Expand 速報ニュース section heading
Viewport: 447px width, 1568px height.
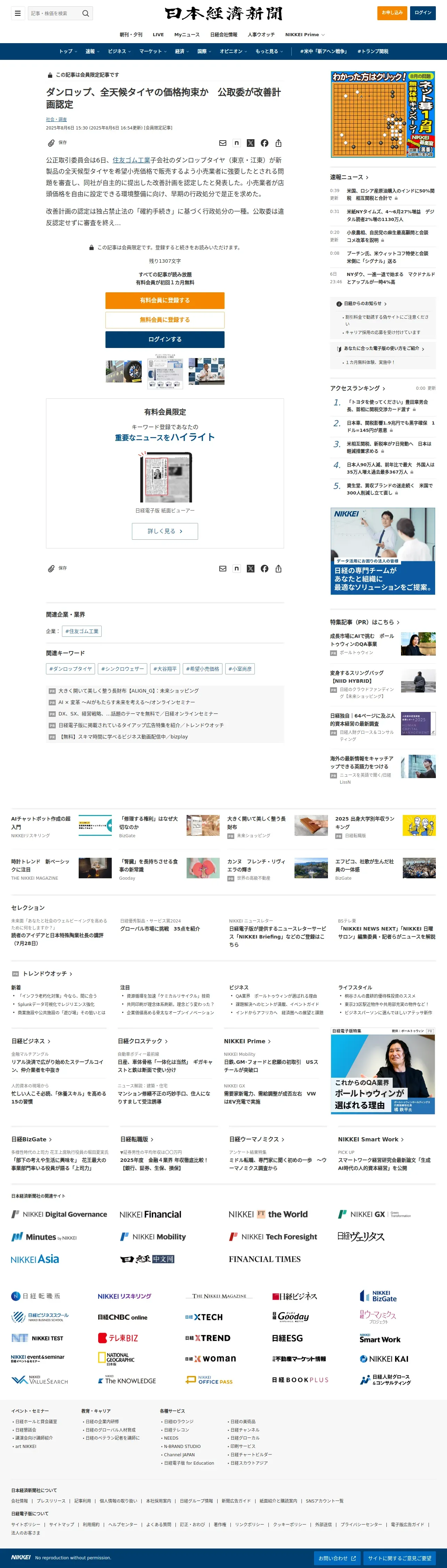click(x=350, y=177)
